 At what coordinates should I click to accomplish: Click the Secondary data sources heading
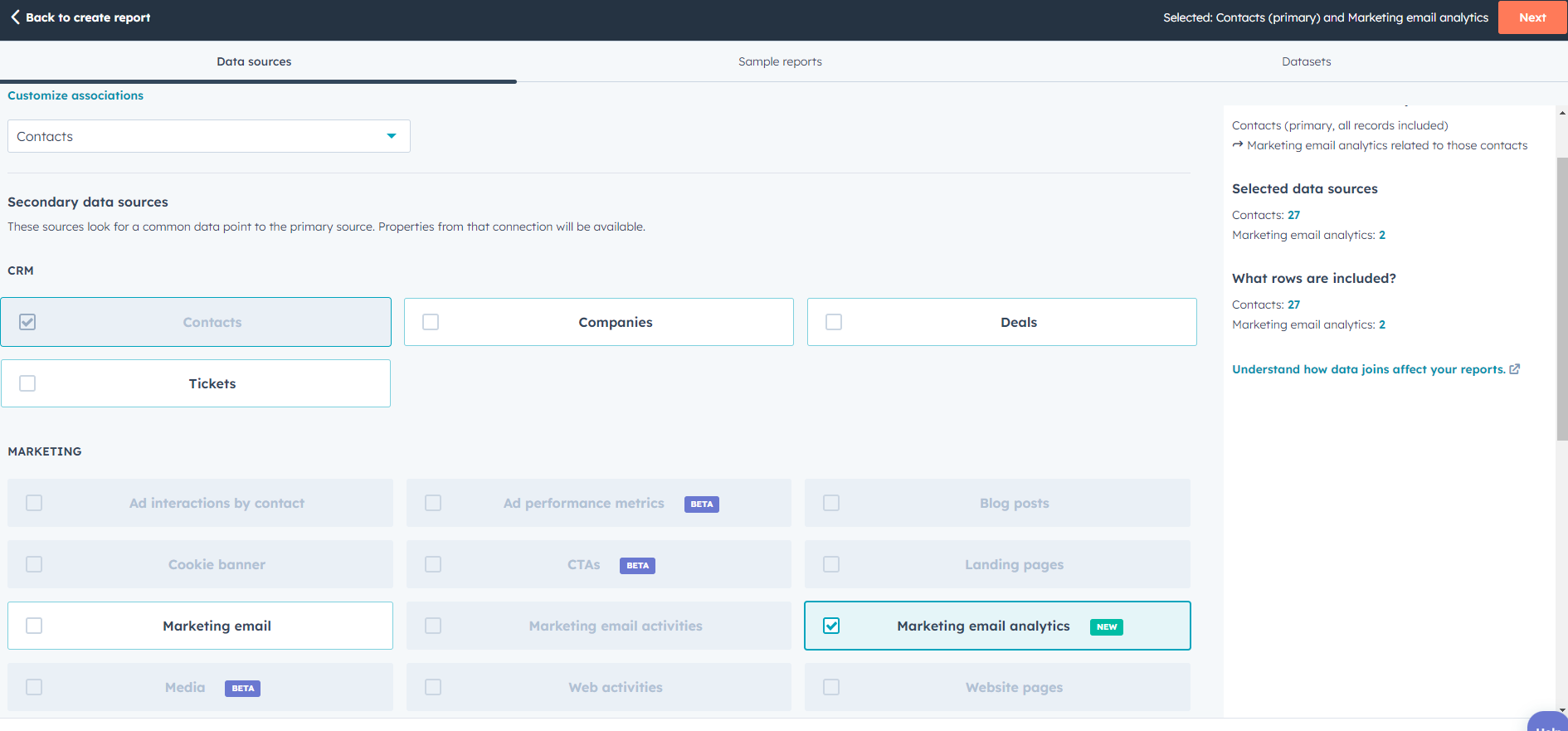88,202
